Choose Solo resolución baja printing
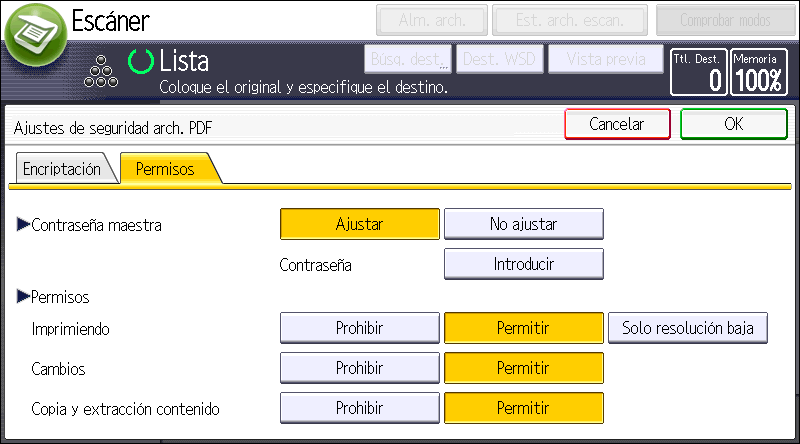800x444 pixels. coord(688,328)
